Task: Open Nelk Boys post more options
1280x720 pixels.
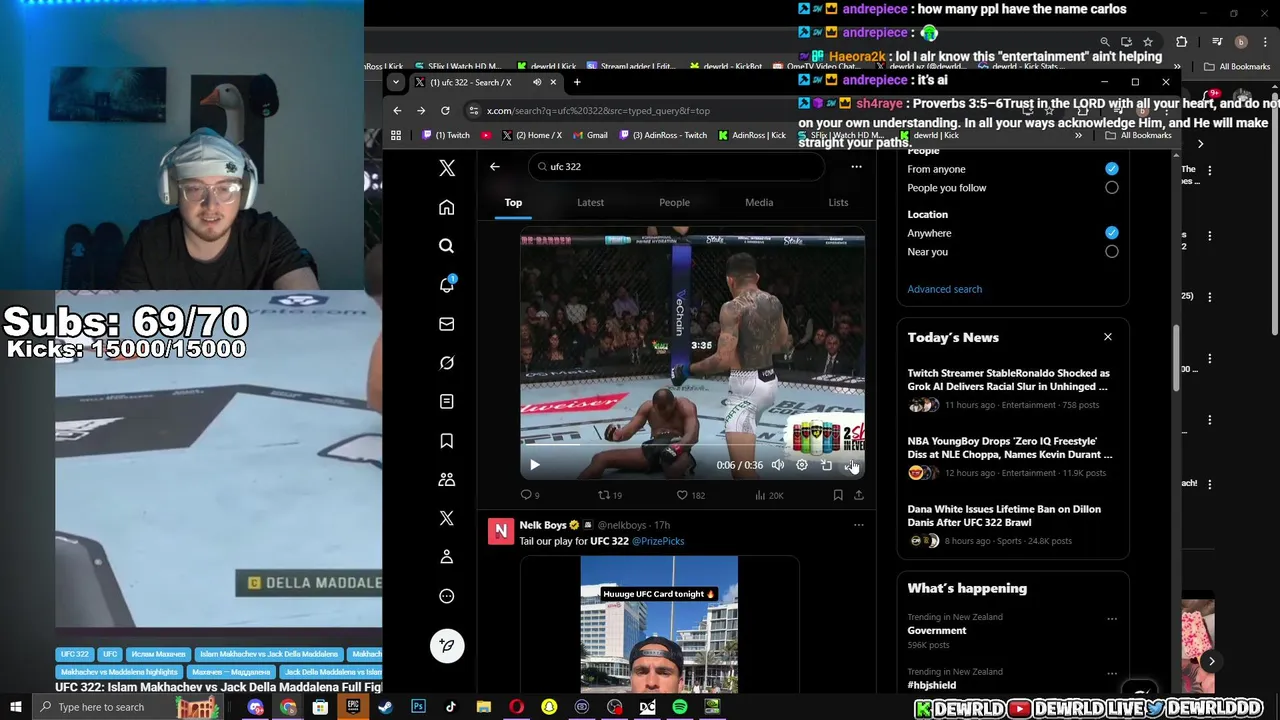Action: click(858, 525)
